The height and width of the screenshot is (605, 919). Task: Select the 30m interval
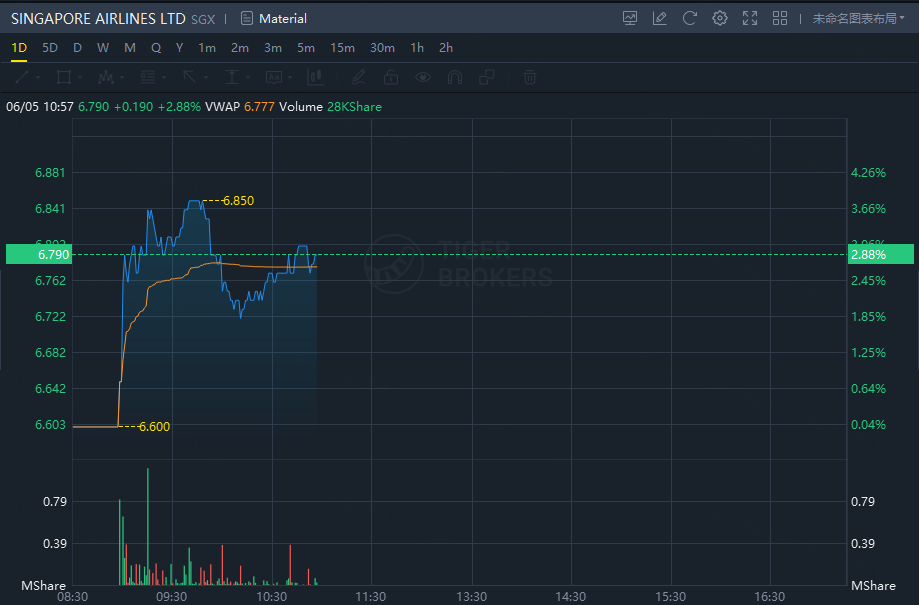[382, 48]
